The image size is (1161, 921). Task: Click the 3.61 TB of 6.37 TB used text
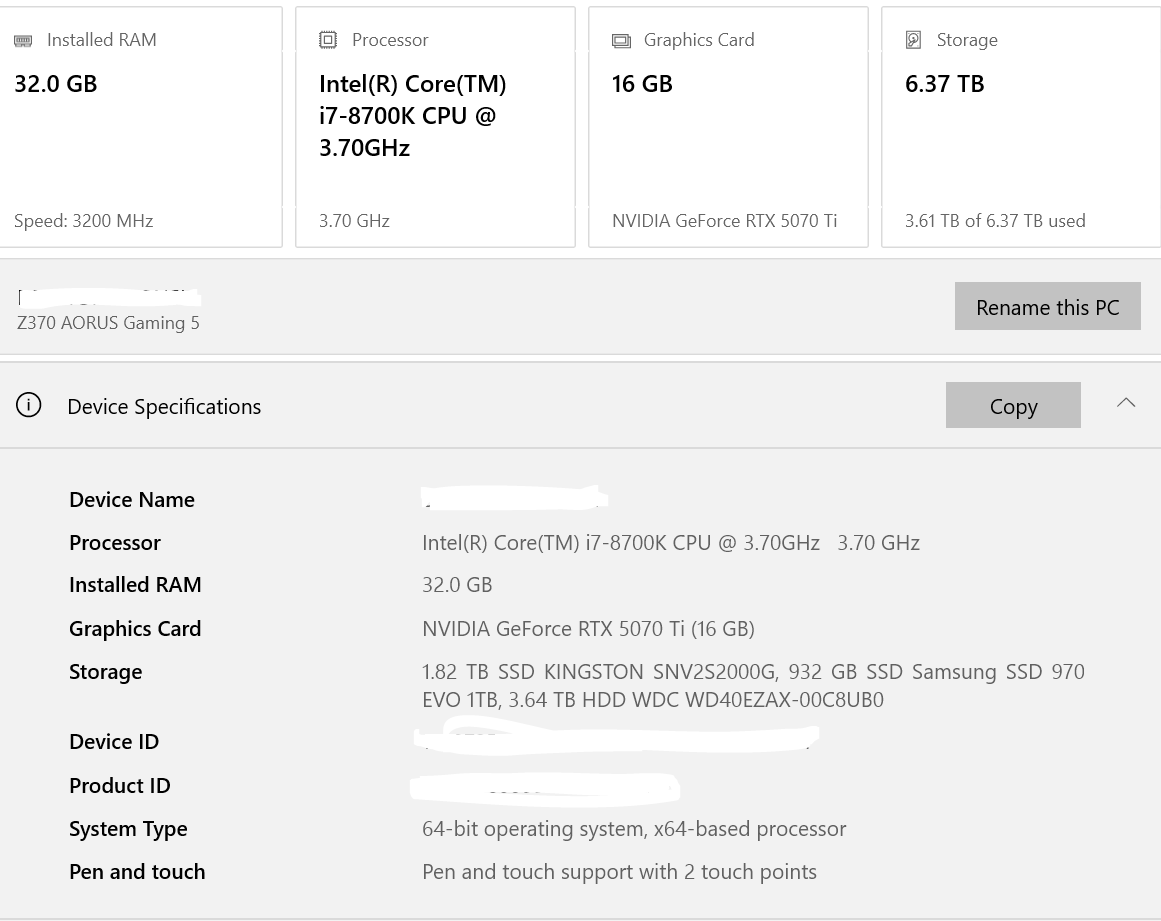[995, 221]
